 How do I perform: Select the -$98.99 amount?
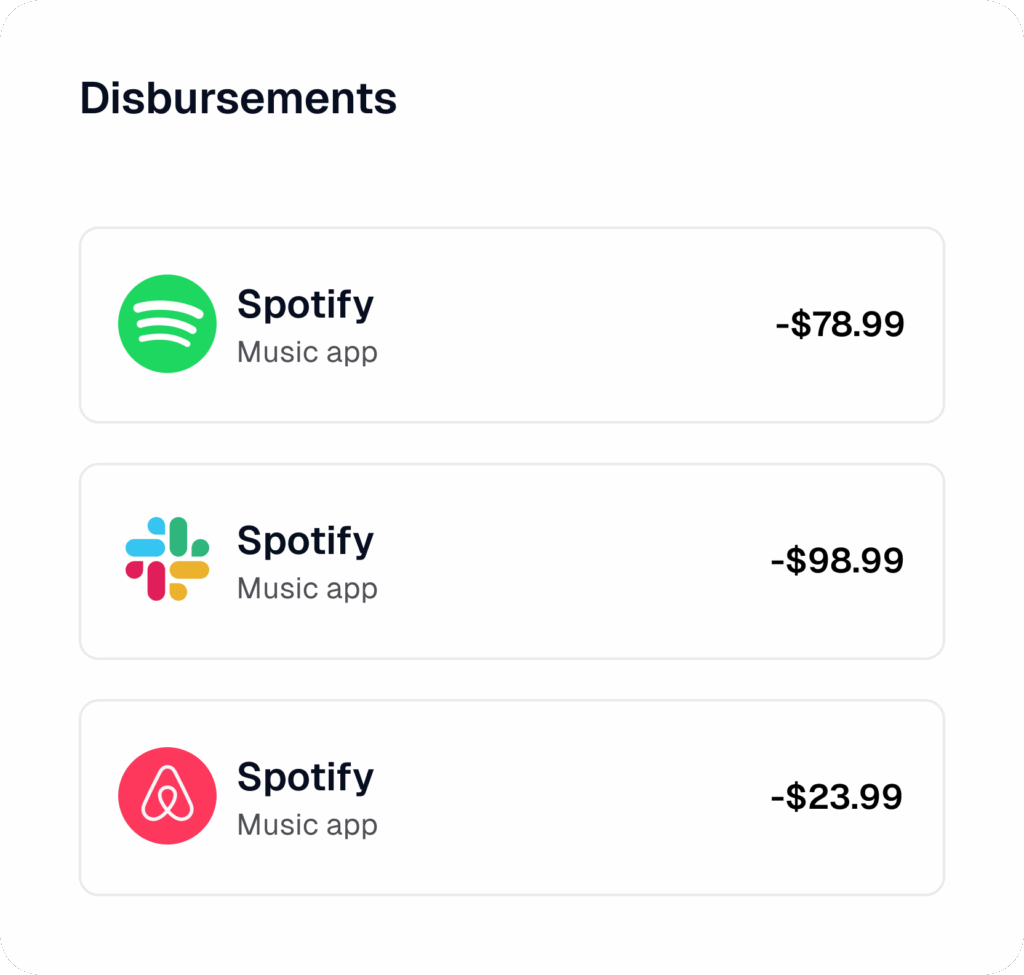click(x=837, y=560)
